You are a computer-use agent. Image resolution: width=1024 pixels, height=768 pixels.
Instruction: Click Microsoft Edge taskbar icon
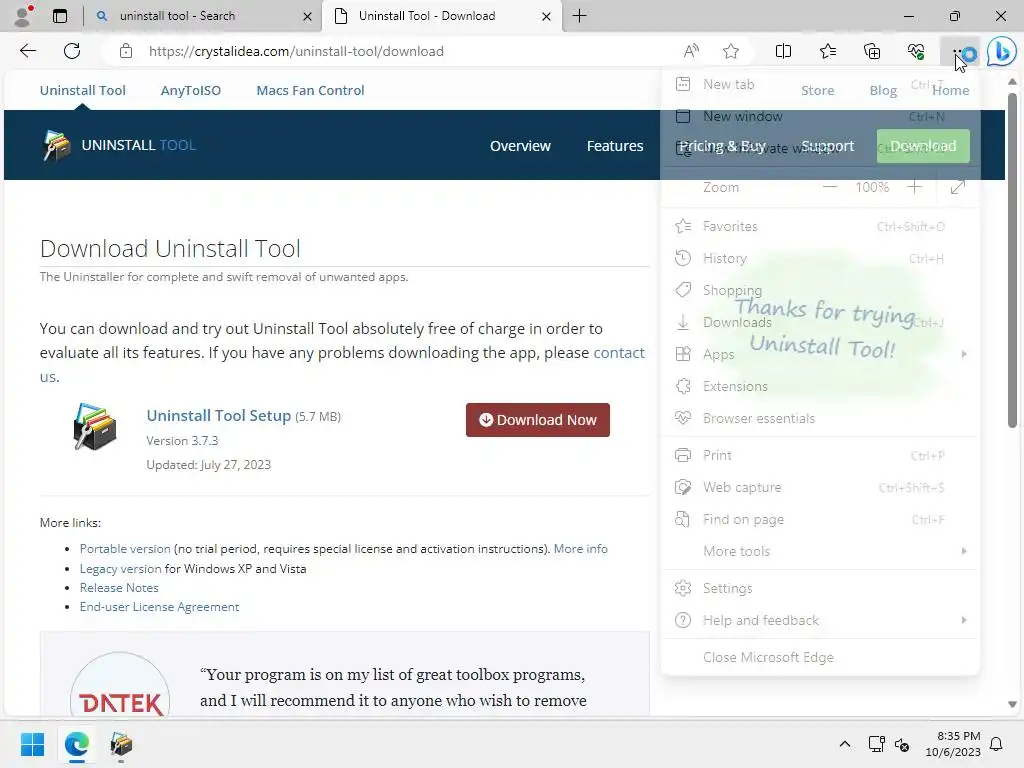pos(76,744)
